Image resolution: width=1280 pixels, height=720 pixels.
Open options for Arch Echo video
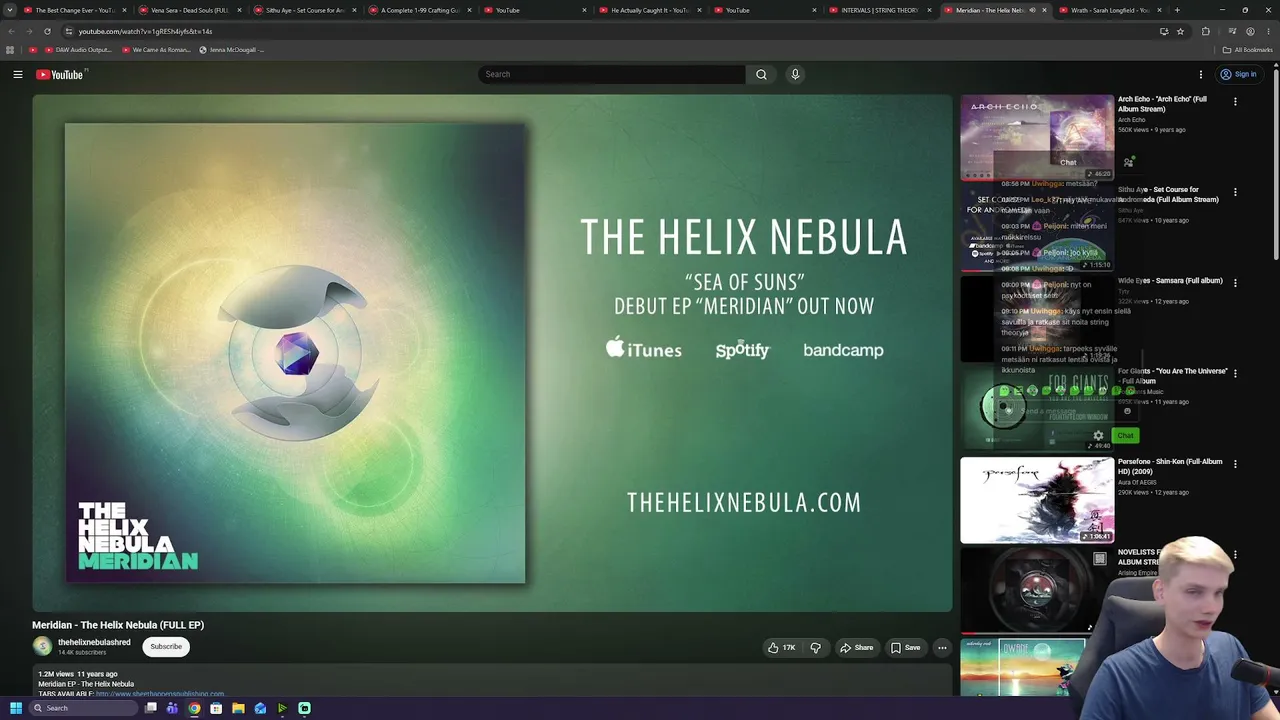[1235, 102]
